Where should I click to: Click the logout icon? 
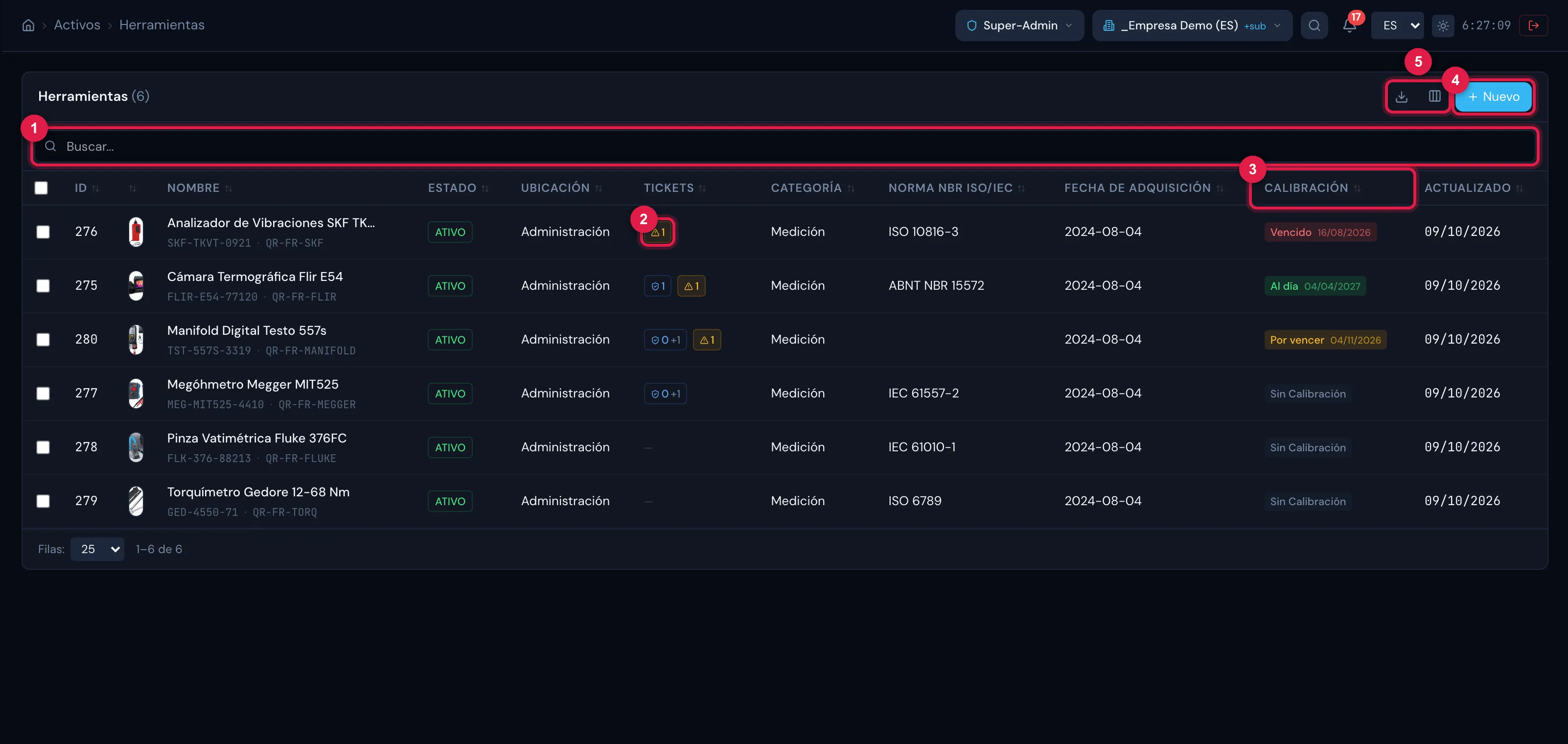point(1533,25)
